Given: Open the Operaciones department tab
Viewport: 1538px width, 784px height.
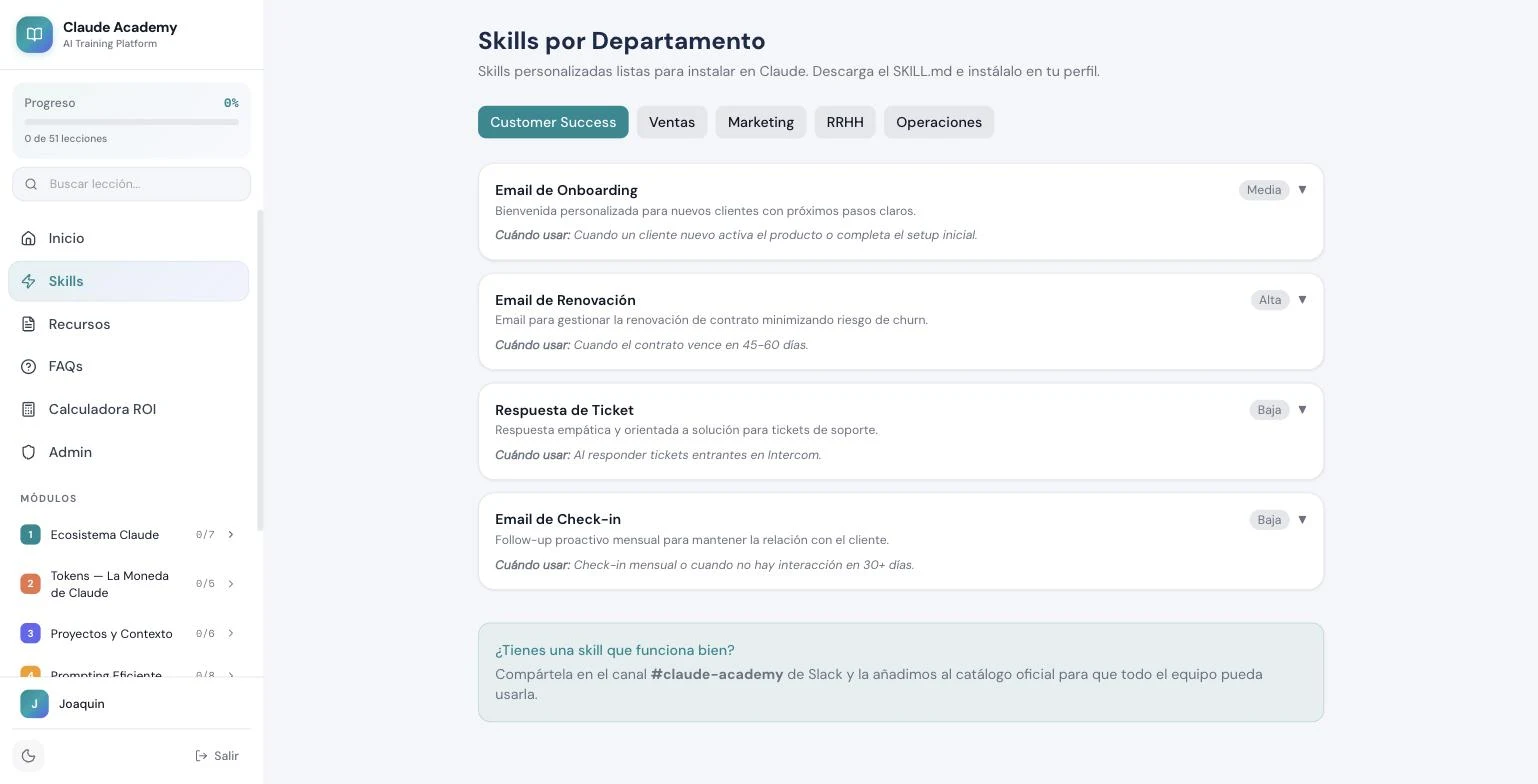Looking at the screenshot, I should pyautogui.click(x=939, y=122).
